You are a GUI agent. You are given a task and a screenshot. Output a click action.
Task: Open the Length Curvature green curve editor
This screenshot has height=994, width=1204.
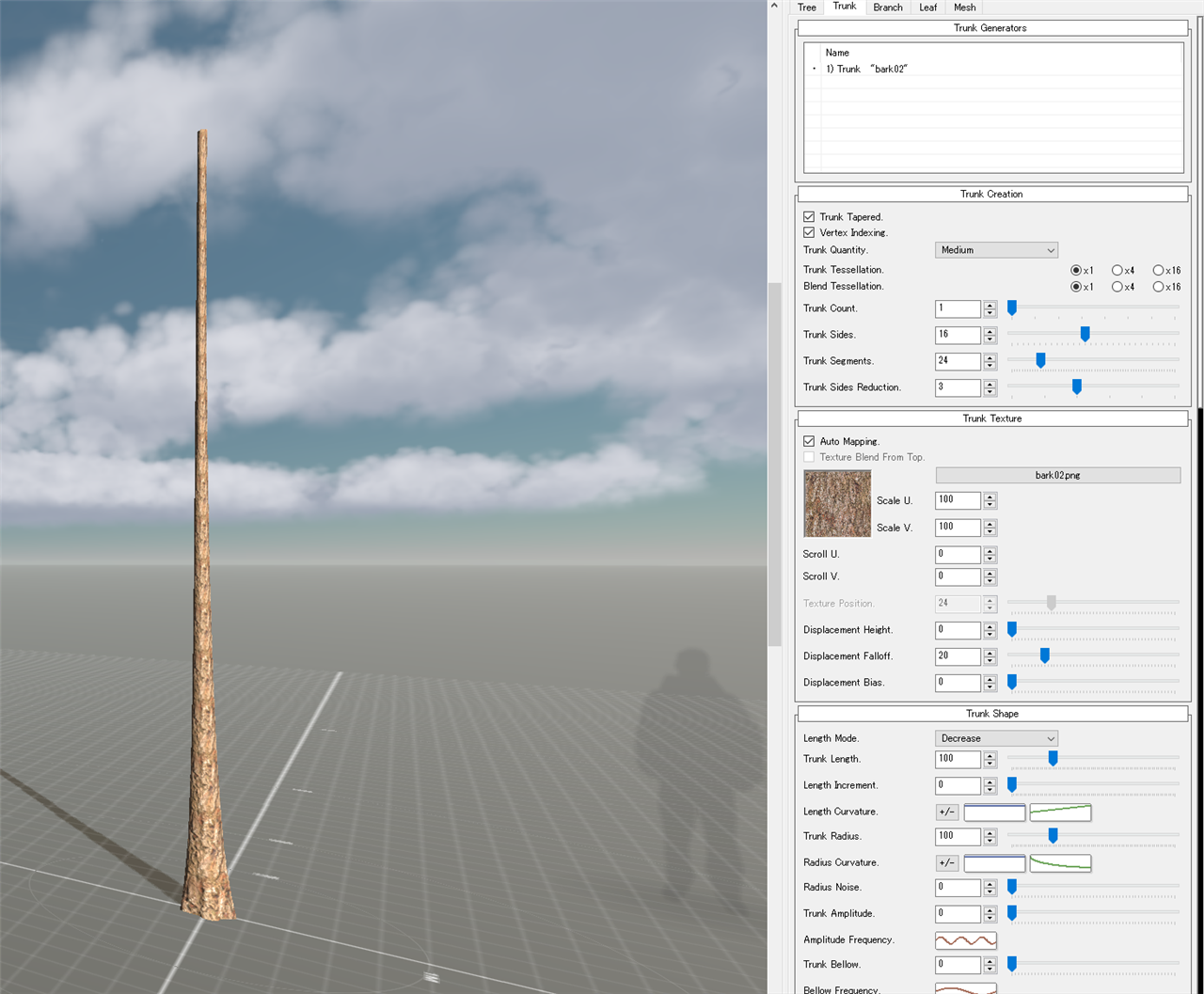coord(1060,812)
